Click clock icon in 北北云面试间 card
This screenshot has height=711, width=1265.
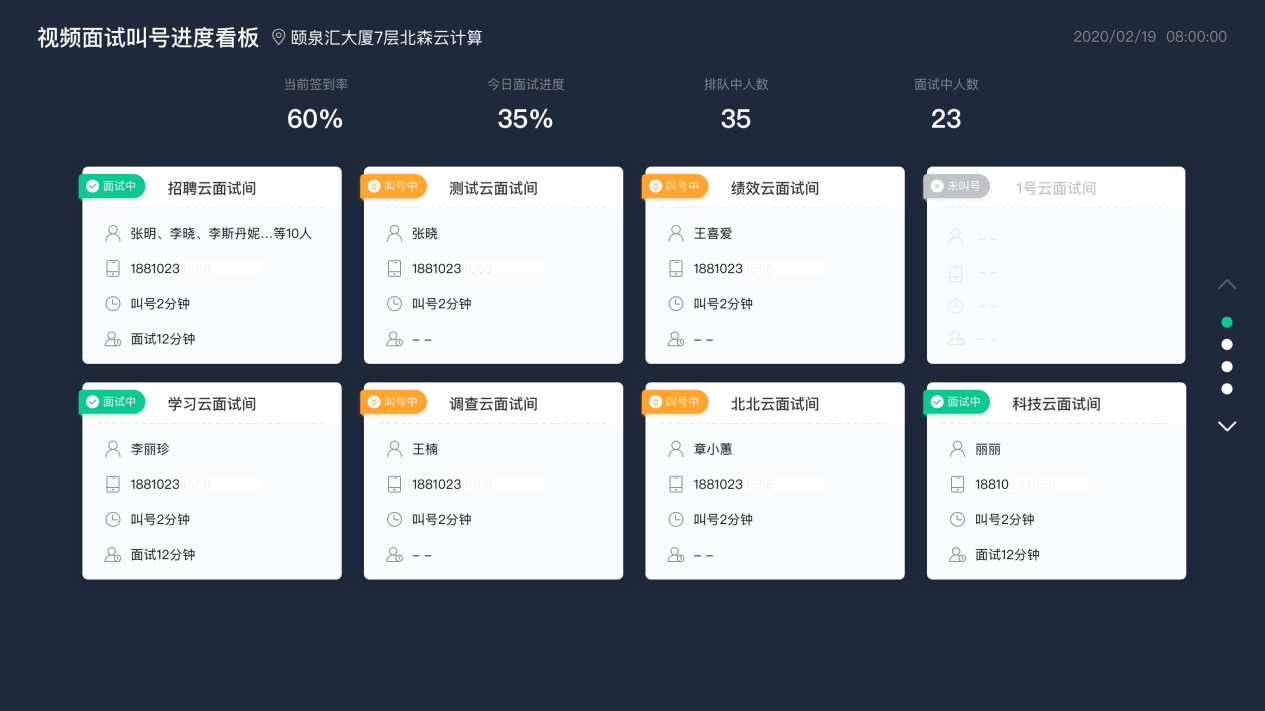click(676, 519)
